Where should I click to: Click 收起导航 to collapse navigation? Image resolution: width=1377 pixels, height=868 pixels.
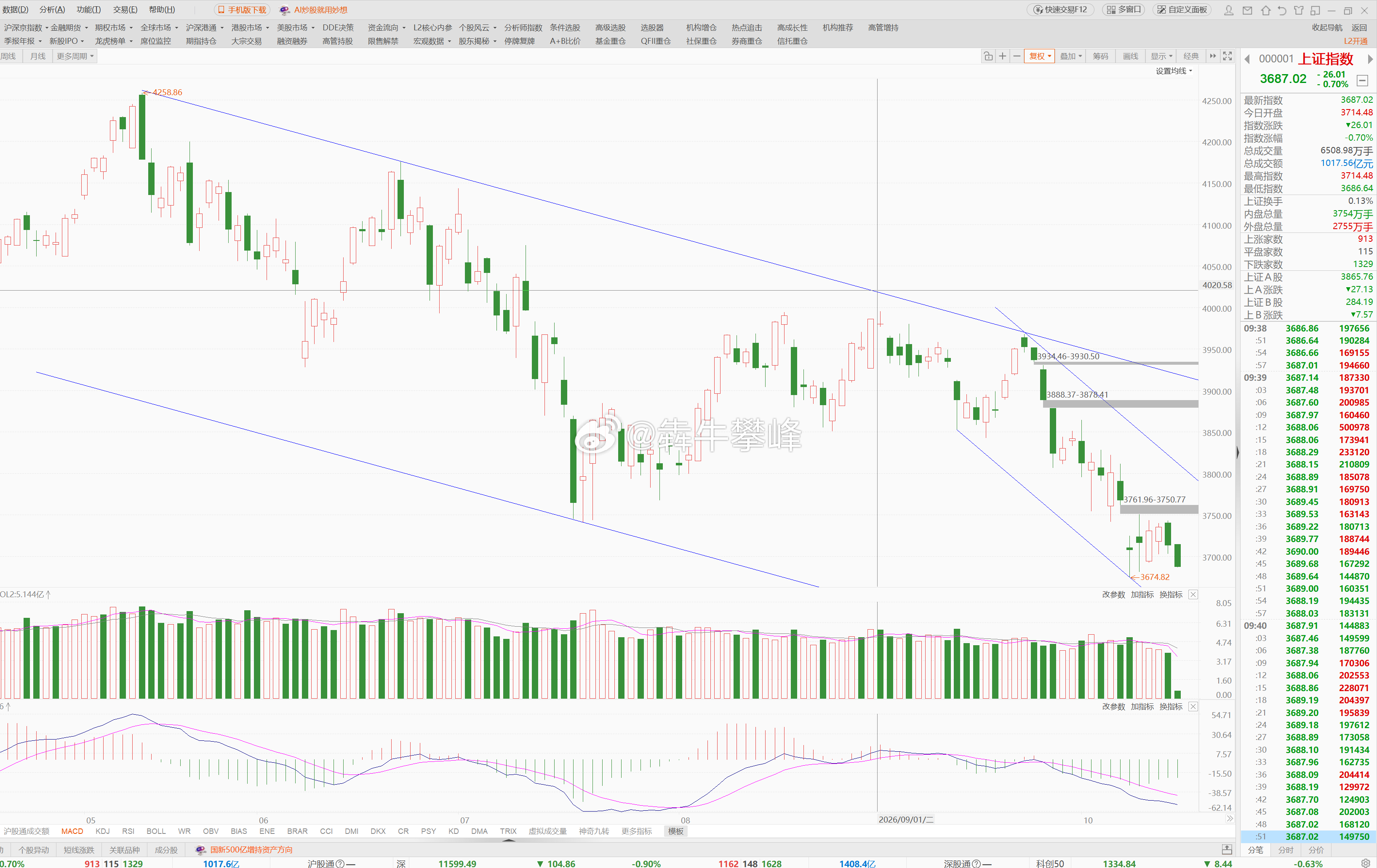1326,27
